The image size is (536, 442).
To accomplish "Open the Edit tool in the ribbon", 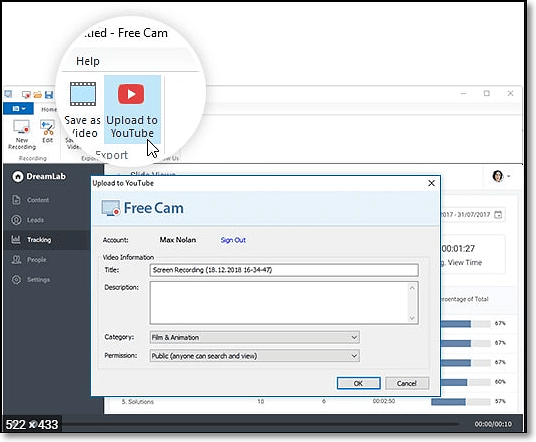I will click(48, 131).
